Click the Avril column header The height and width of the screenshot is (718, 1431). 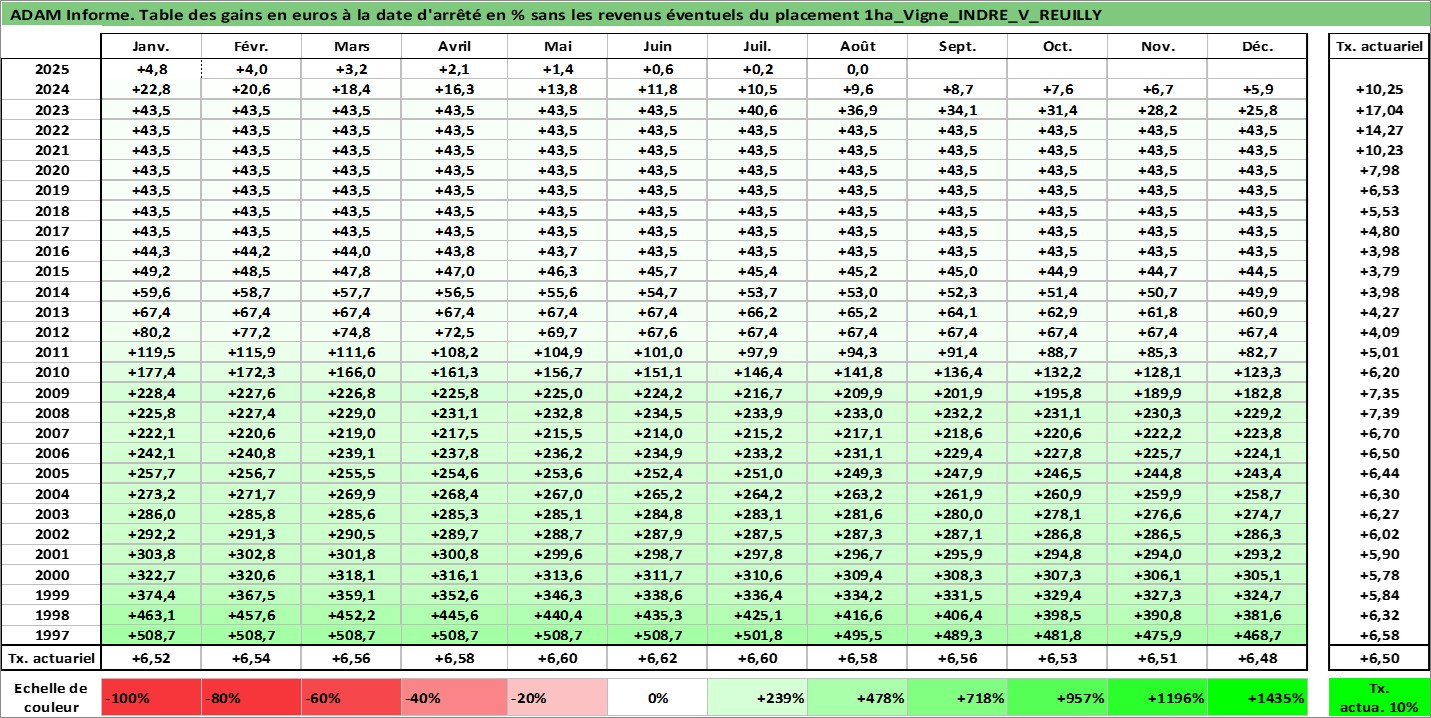click(455, 47)
